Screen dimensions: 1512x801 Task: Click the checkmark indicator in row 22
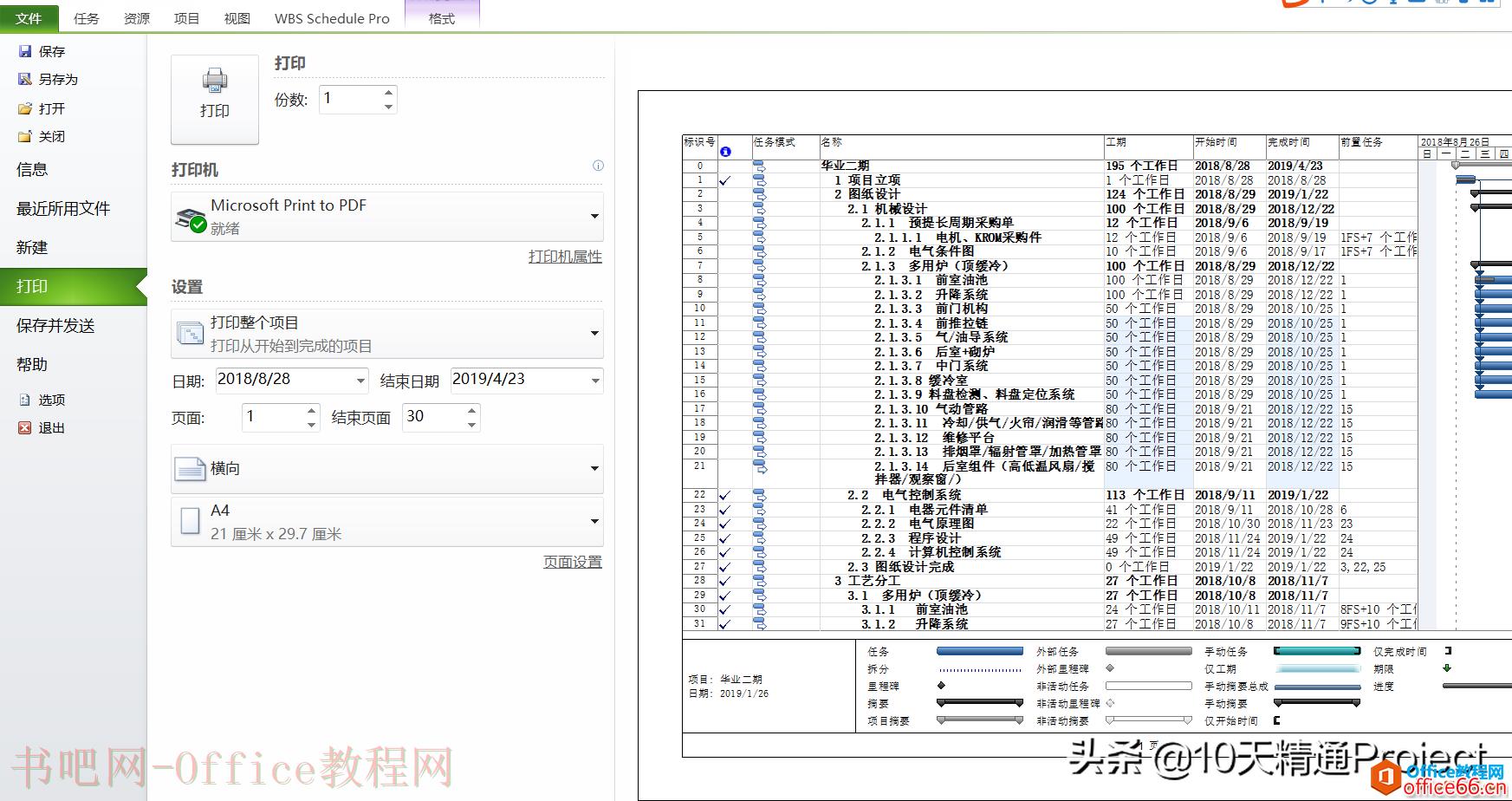tap(725, 495)
